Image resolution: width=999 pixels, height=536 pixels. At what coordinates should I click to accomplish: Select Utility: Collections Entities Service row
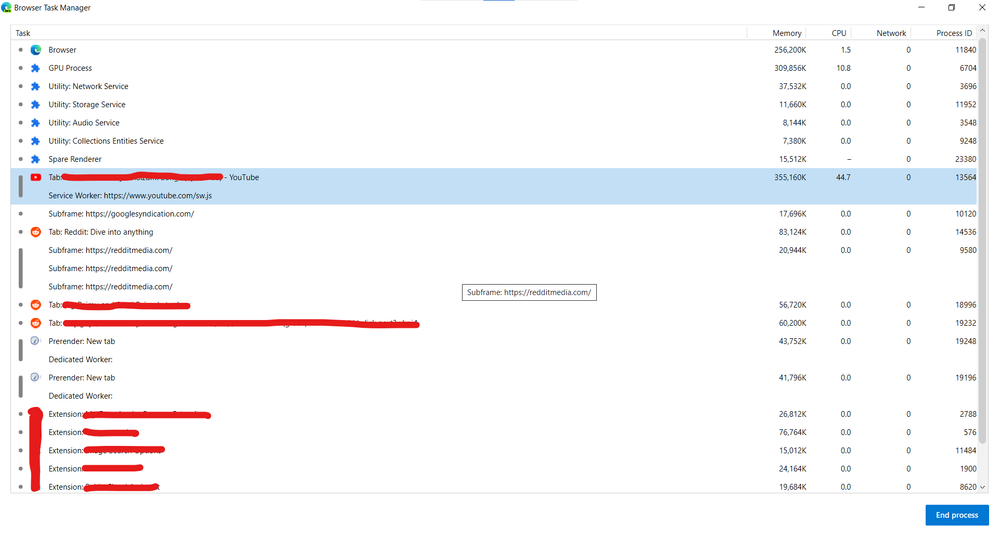click(494, 141)
